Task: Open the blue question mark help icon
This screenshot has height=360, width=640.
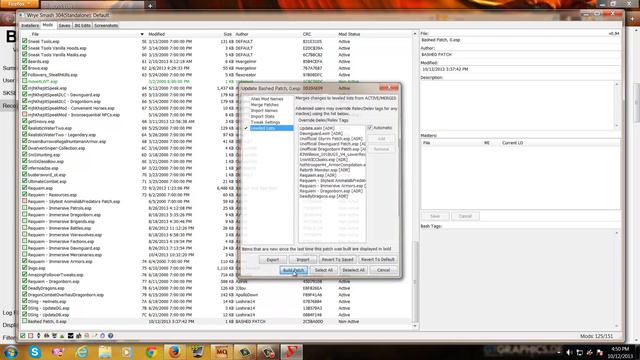Action: tap(110, 336)
